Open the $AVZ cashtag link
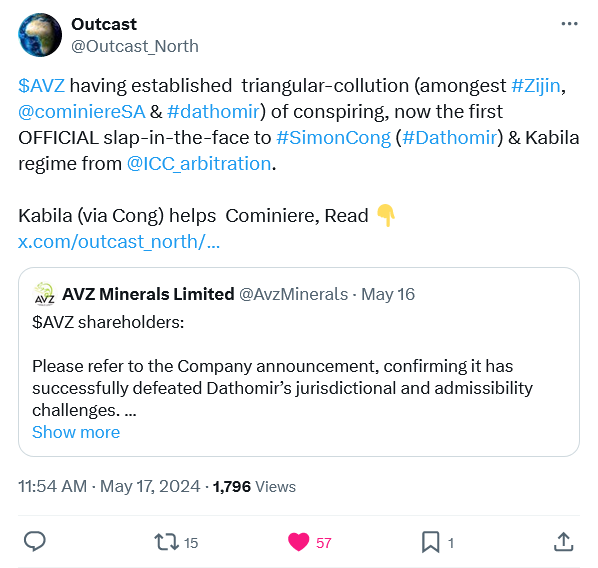The width and height of the screenshot is (598, 568). (x=42, y=85)
